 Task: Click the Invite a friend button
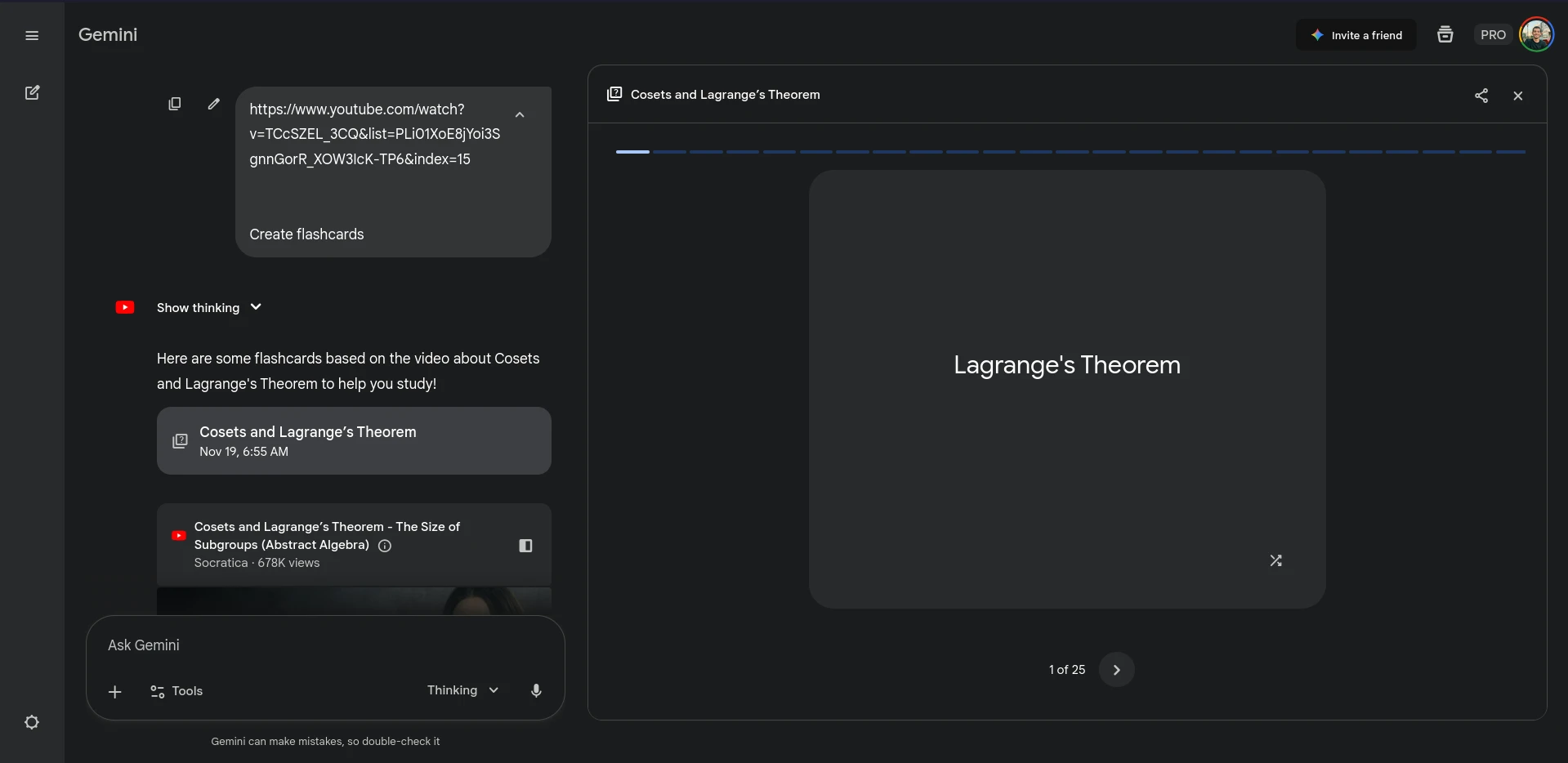(x=1356, y=35)
